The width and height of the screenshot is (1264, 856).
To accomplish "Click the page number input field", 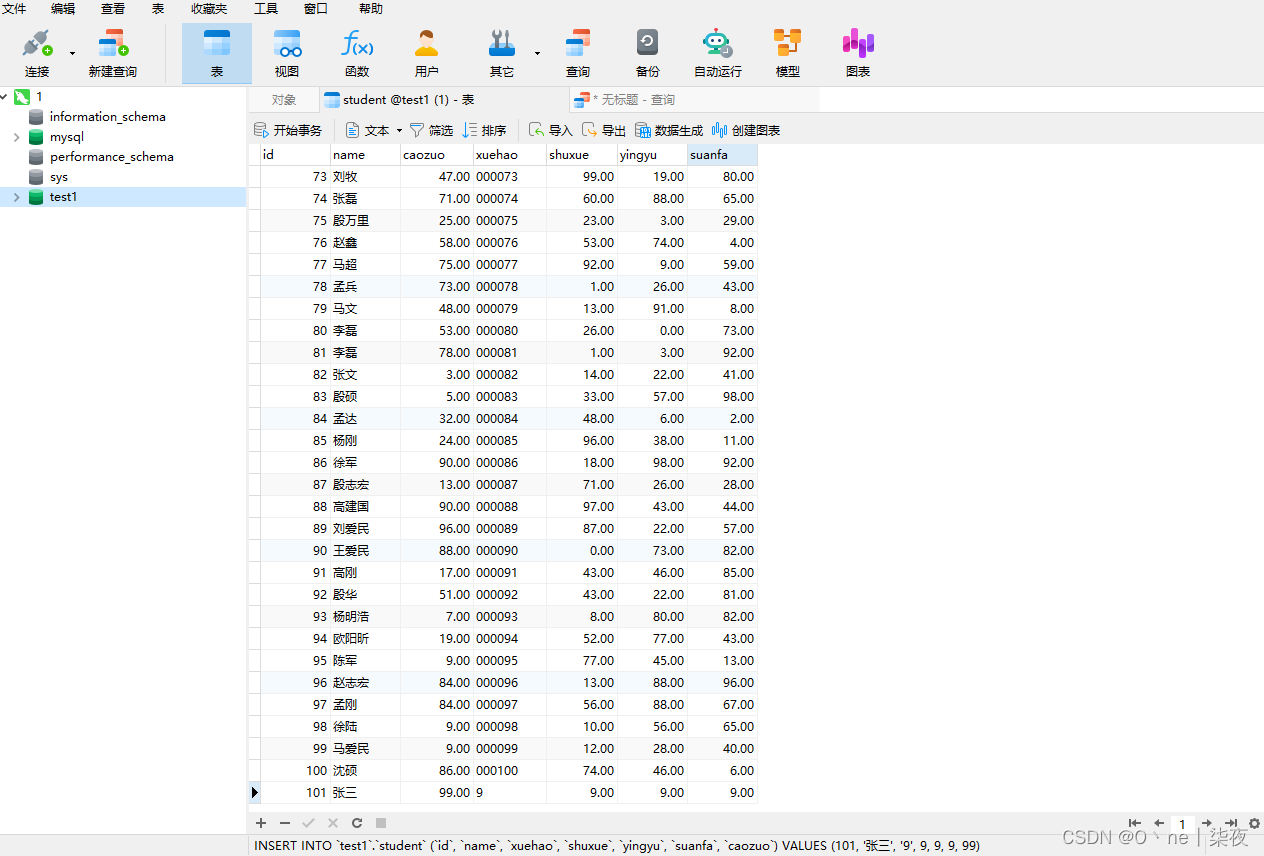I will pos(1182,824).
